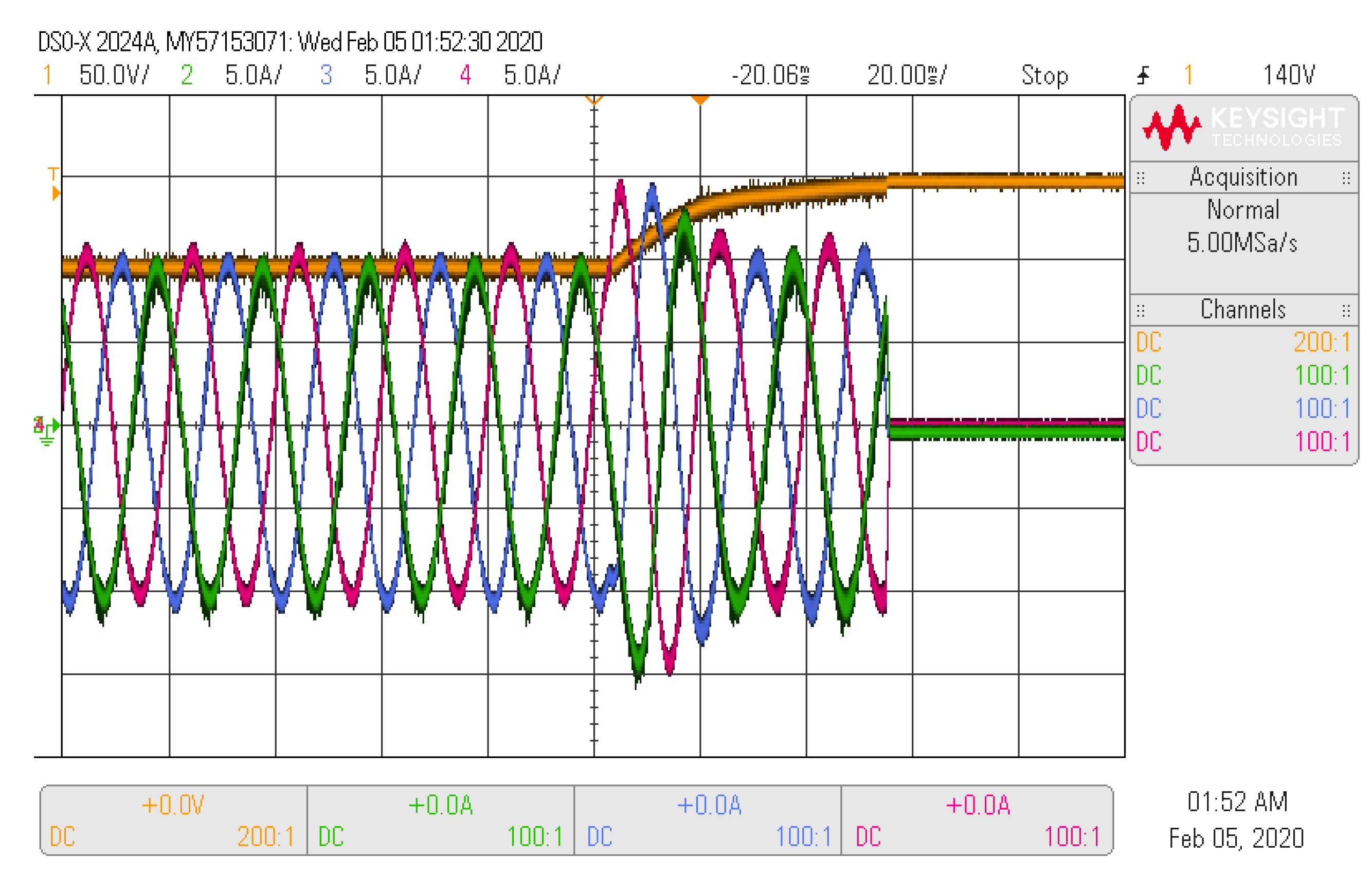Click the trigger edge indicator icon
This screenshot has height=873, width=1372.
point(1144,76)
